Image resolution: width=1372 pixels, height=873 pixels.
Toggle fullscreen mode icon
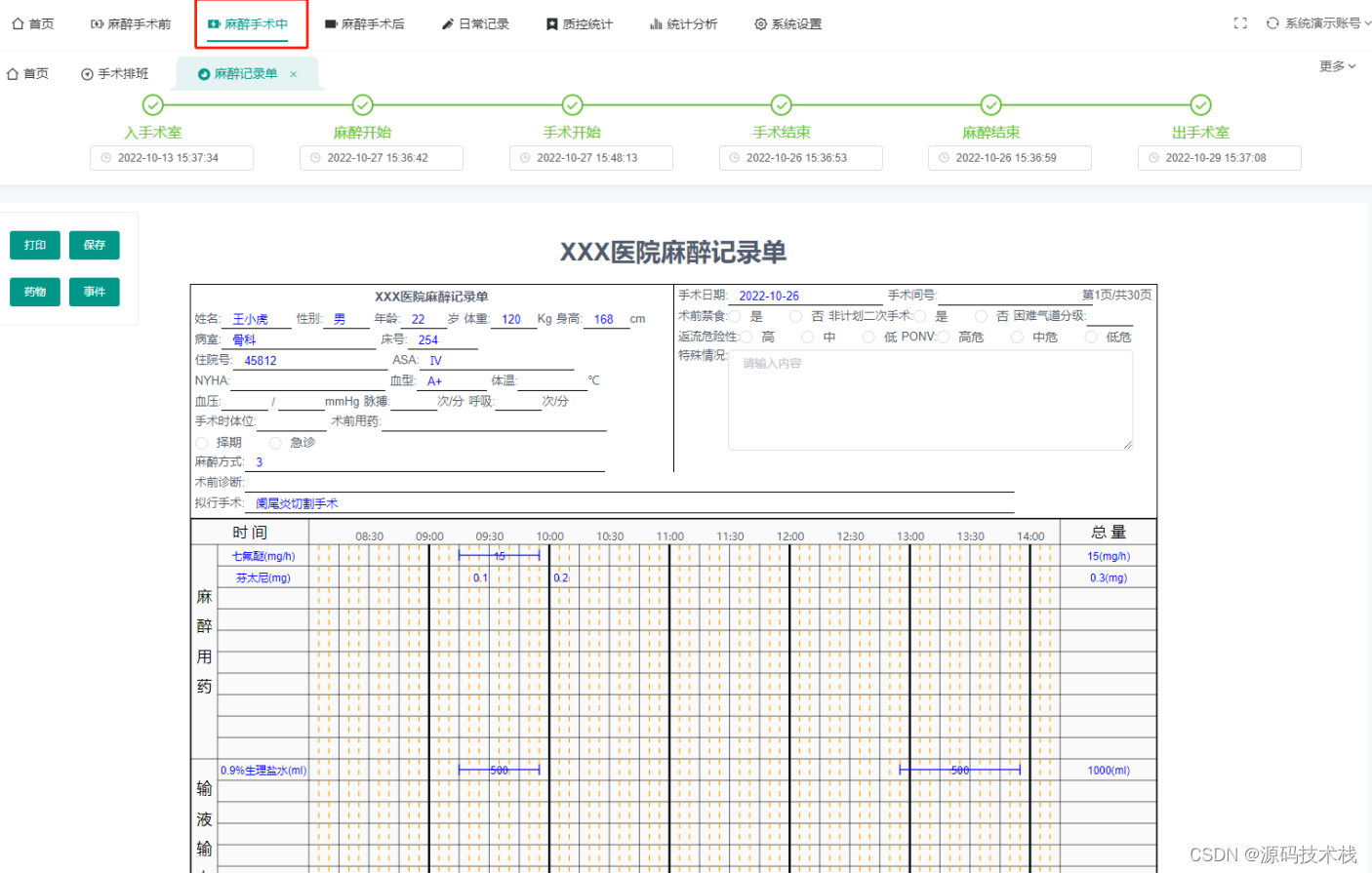tap(1240, 23)
